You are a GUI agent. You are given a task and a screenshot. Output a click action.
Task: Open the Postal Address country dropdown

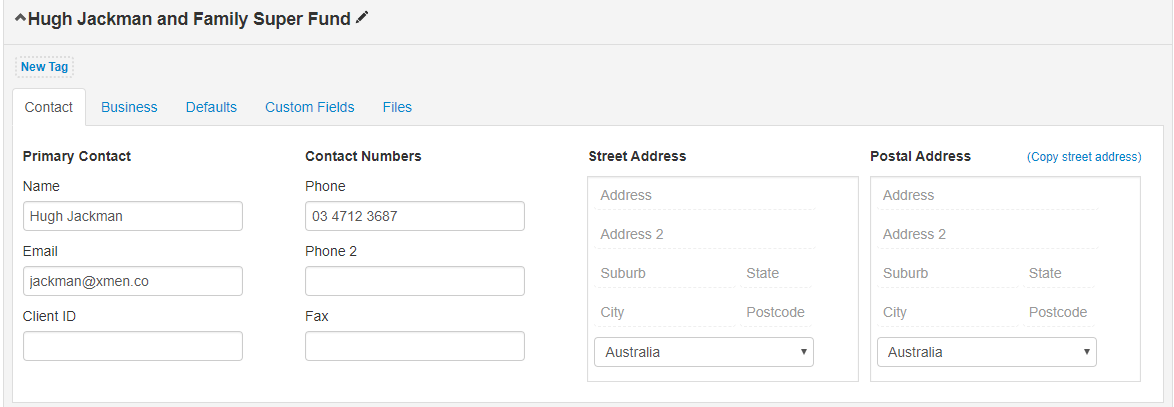coord(986,352)
